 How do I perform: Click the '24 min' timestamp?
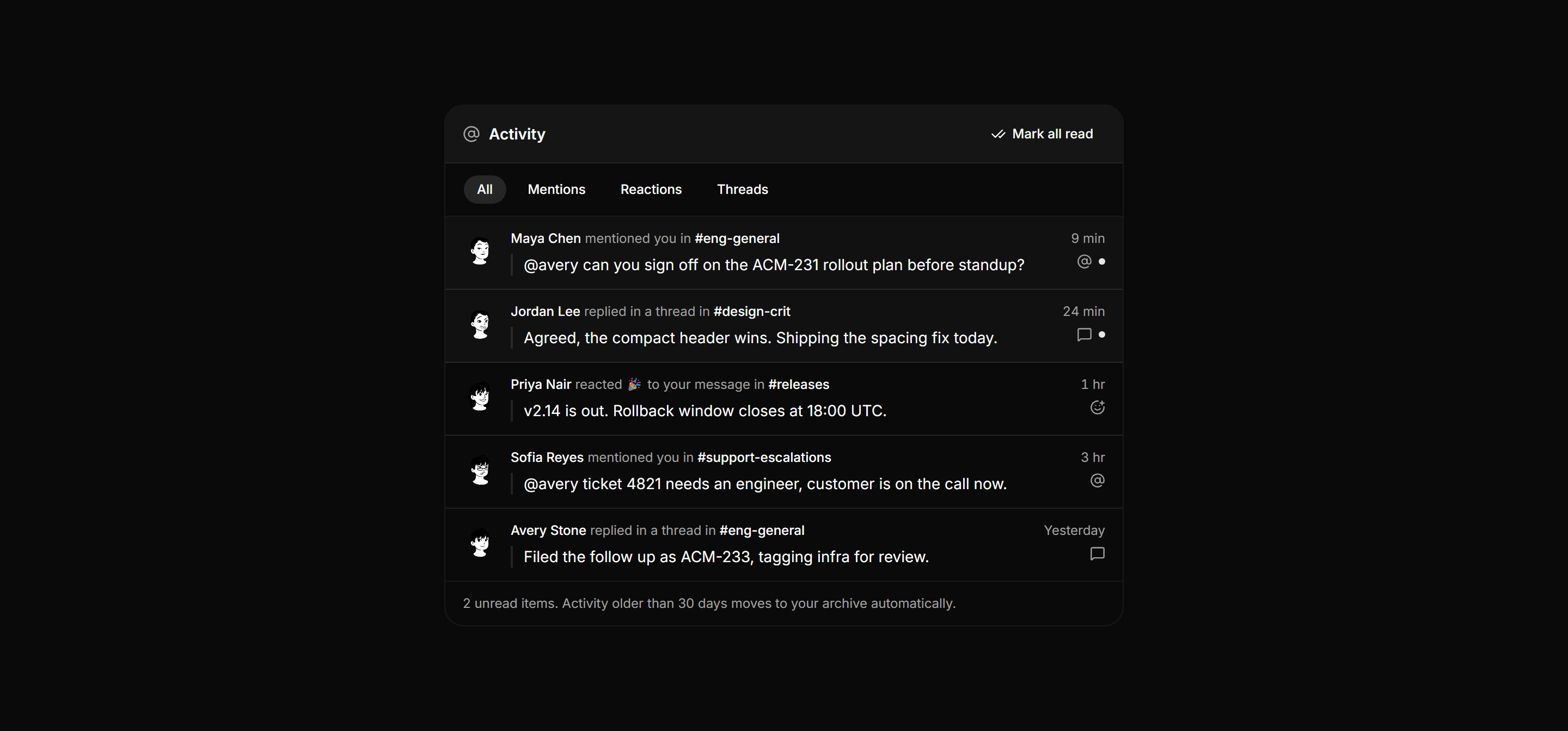[x=1083, y=311]
